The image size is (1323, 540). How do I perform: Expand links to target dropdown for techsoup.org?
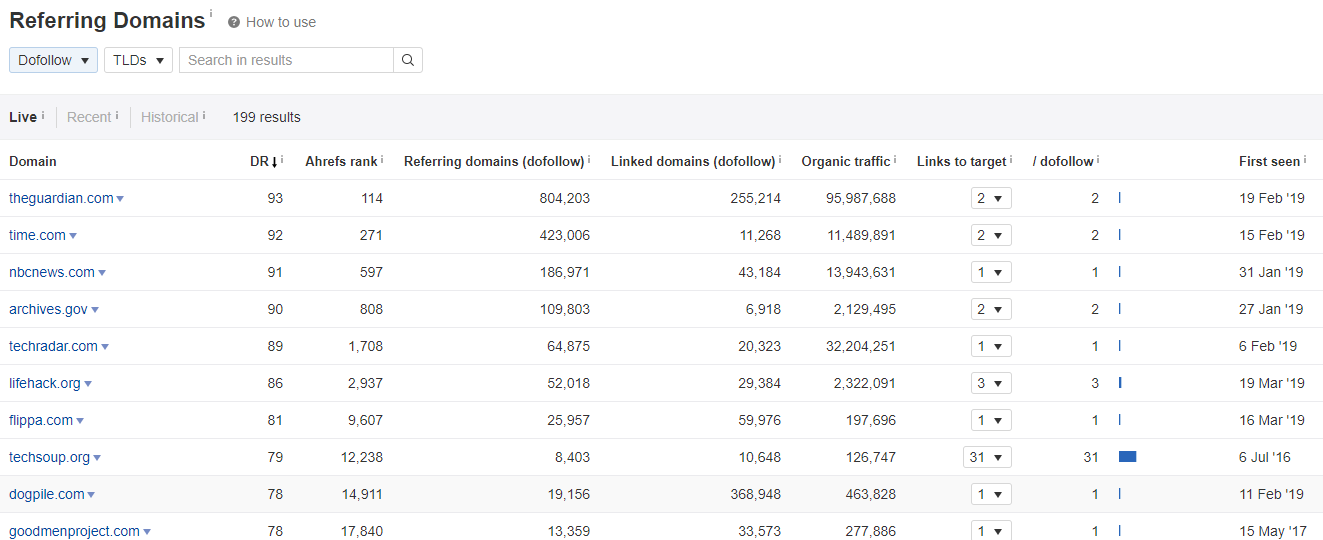(x=988, y=457)
